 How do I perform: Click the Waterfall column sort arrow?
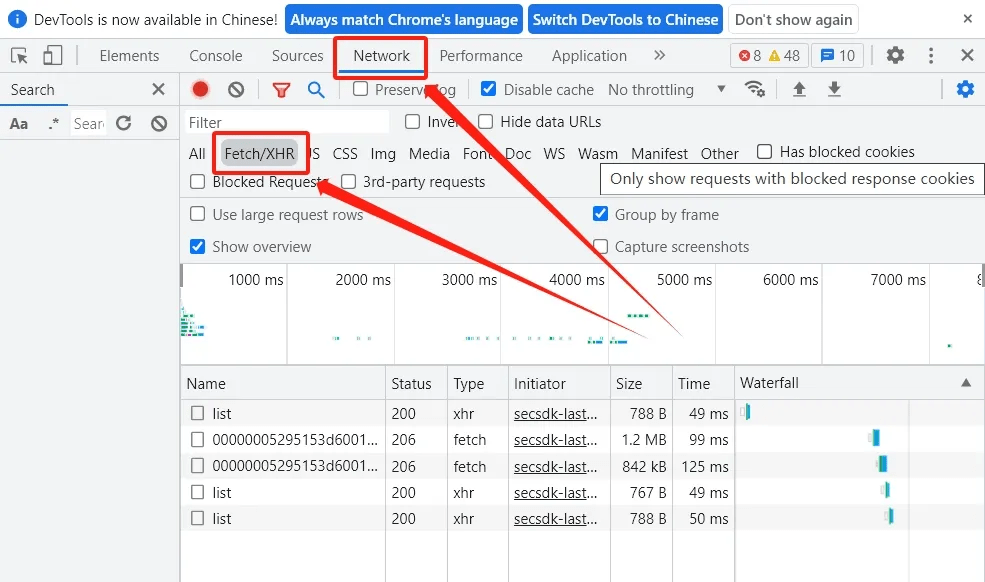(x=966, y=383)
